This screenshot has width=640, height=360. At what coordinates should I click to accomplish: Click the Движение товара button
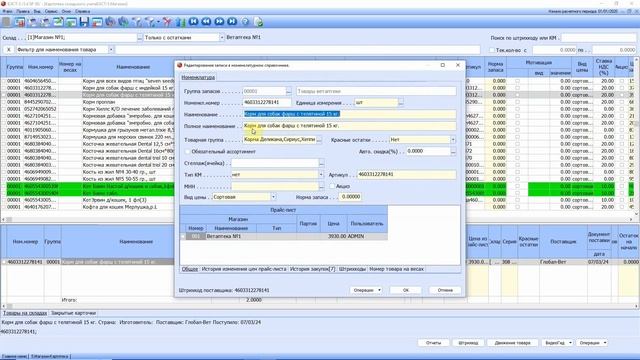point(512,343)
